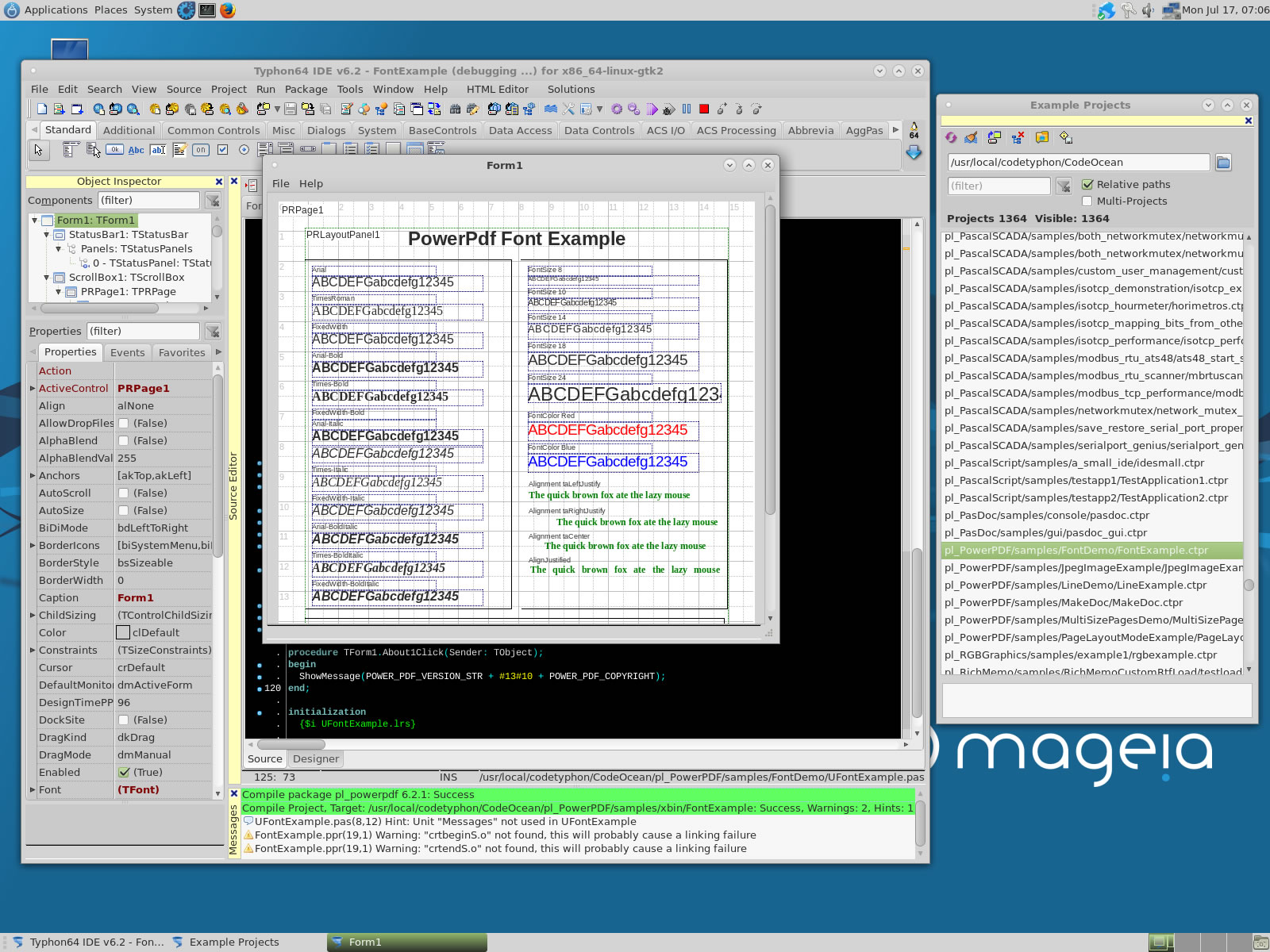Open the Package menu in IDE

(x=306, y=89)
